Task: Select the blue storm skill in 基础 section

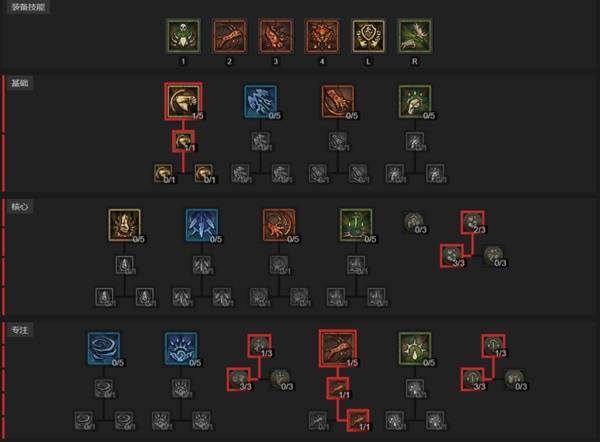Action: point(261,101)
